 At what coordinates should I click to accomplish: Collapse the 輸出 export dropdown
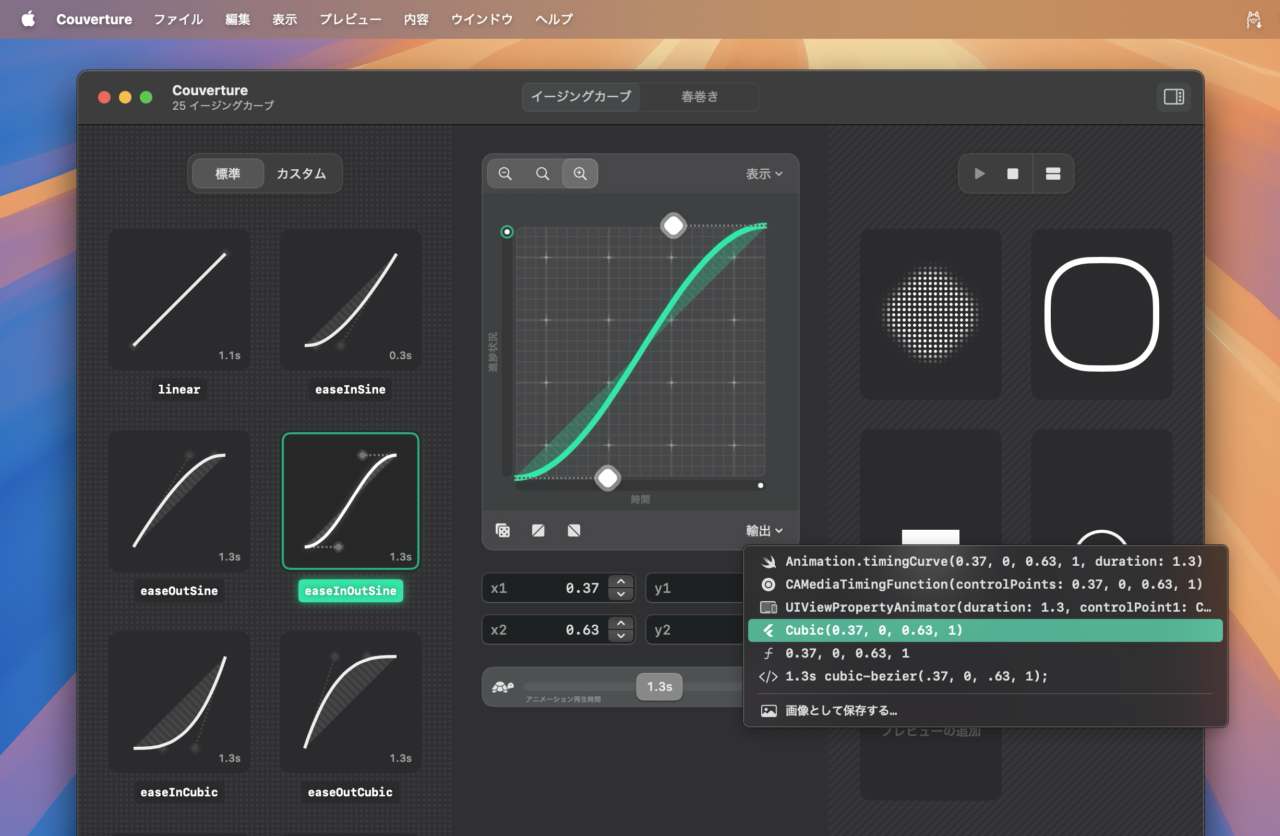(764, 531)
